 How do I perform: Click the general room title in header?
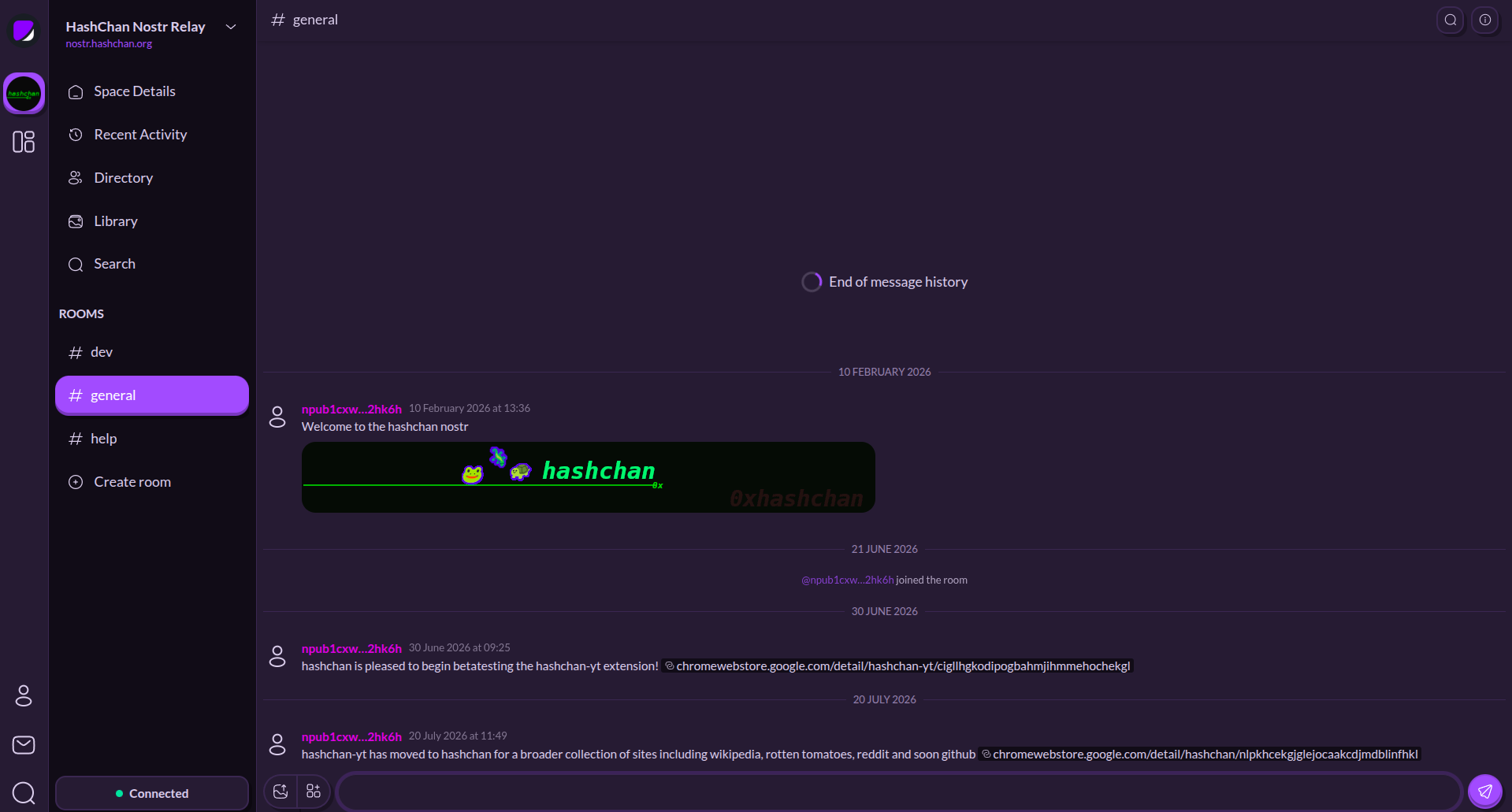click(x=315, y=20)
